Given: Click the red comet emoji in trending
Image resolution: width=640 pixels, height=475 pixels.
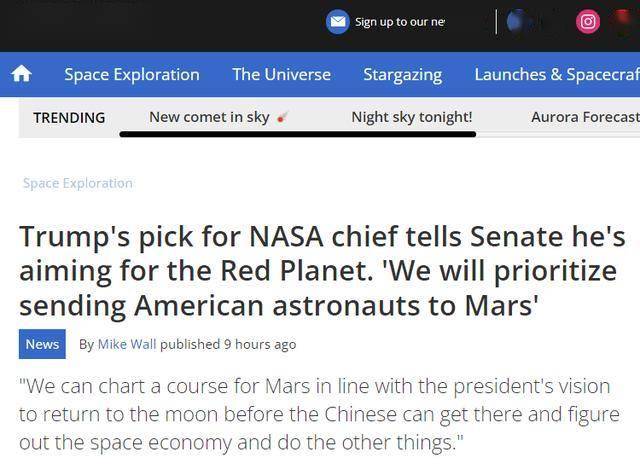Looking at the screenshot, I should pos(282,118).
